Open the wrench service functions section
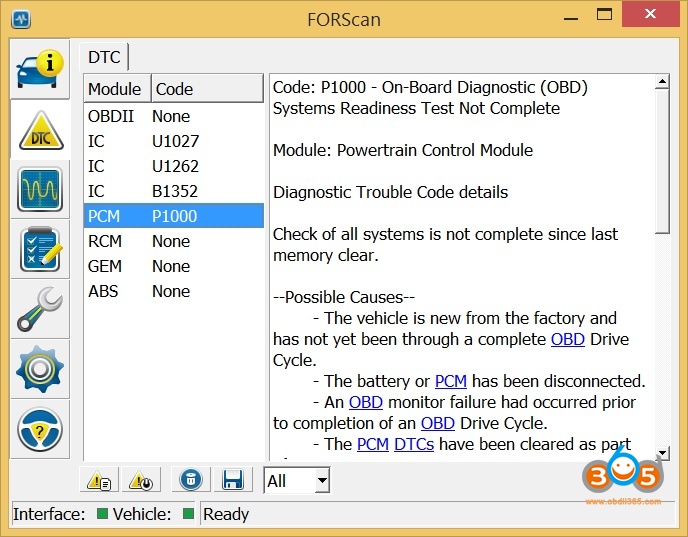This screenshot has height=537, width=688. [40, 309]
